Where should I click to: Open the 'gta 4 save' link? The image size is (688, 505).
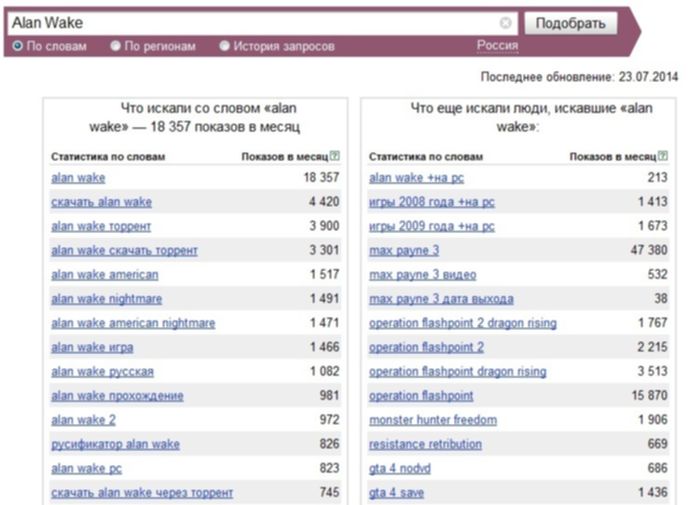(397, 493)
